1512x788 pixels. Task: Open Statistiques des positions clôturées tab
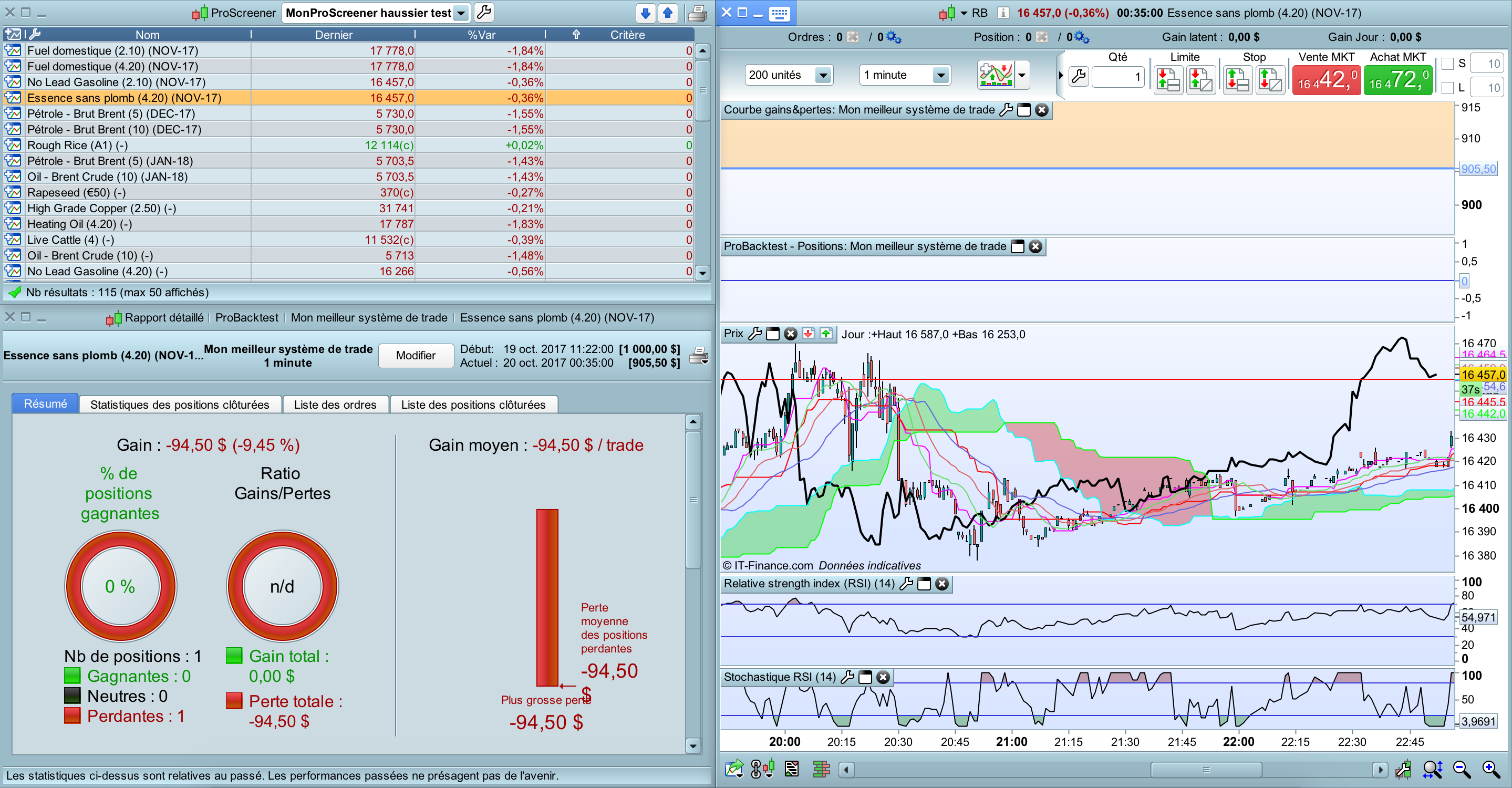pos(180,405)
